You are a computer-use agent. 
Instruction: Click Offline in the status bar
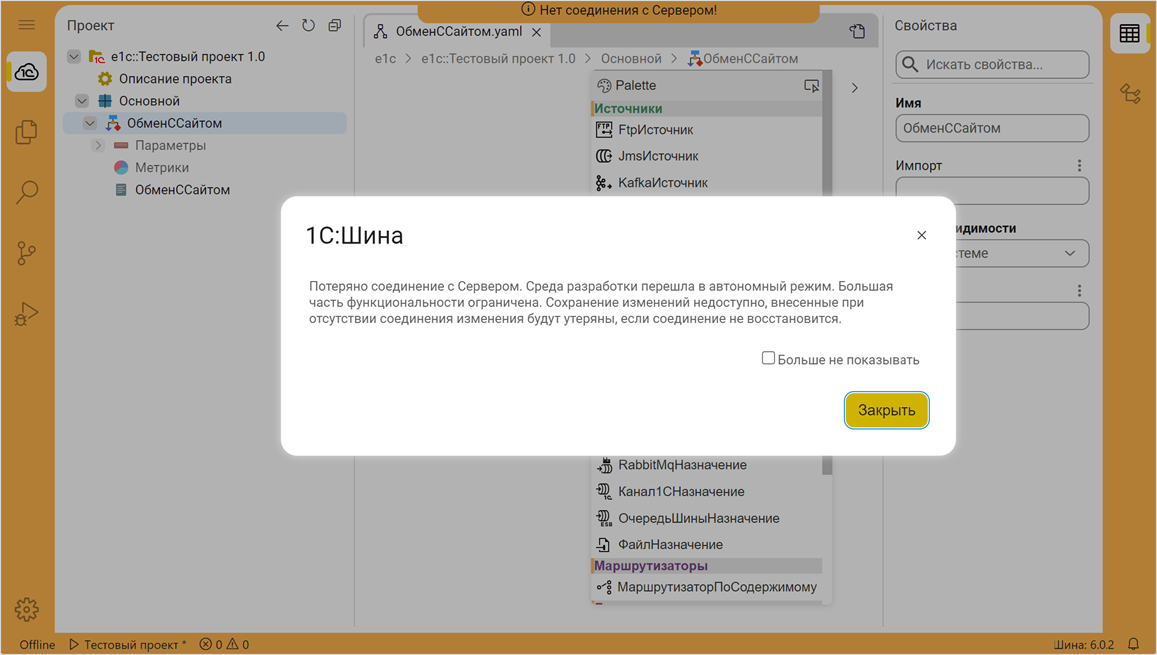coord(36,644)
